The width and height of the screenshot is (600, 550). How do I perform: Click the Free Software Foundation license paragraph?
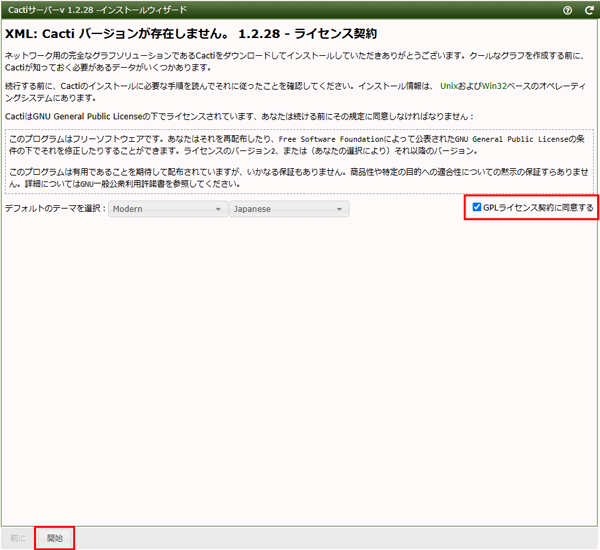coord(297,145)
